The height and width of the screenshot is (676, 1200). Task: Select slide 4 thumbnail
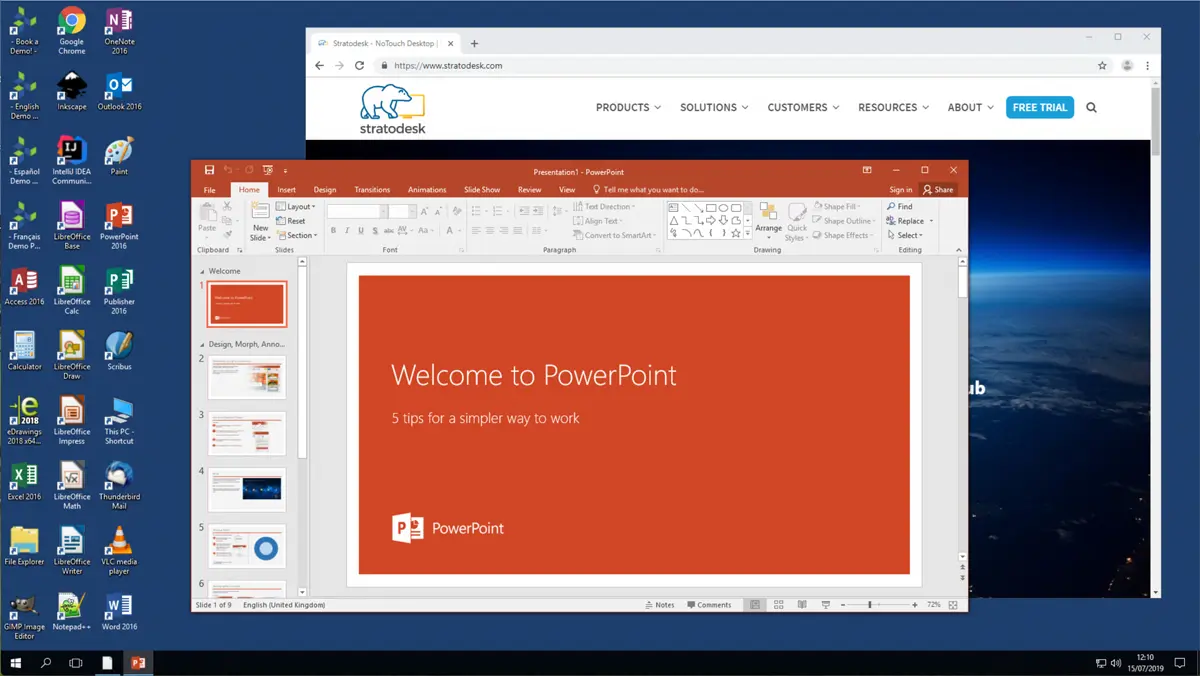(247, 490)
